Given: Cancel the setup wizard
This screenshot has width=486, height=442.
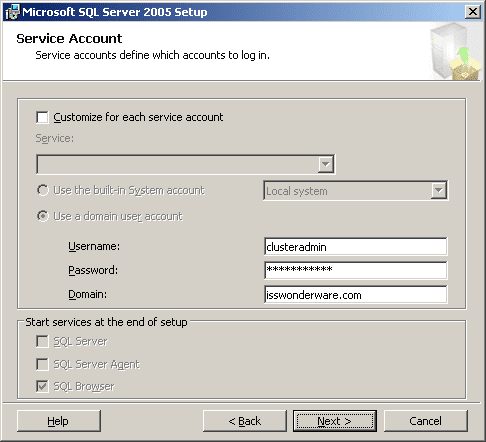Looking at the screenshot, I should (x=426, y=421).
